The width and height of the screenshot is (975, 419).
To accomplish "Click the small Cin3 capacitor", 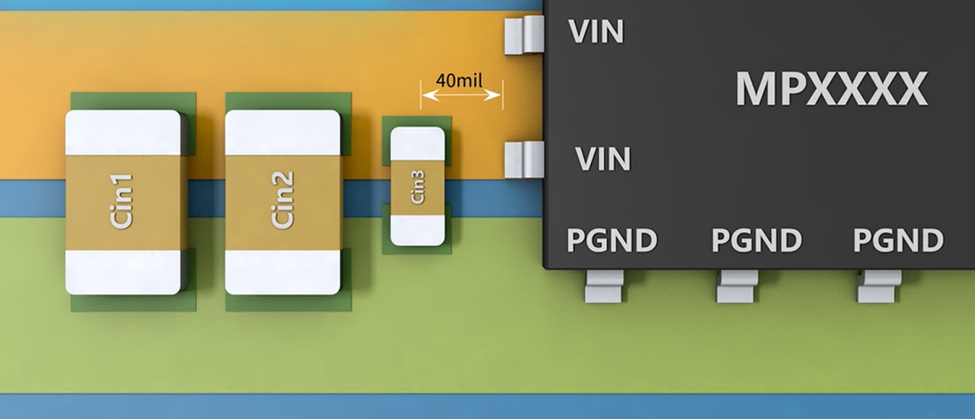I will pos(417,186).
